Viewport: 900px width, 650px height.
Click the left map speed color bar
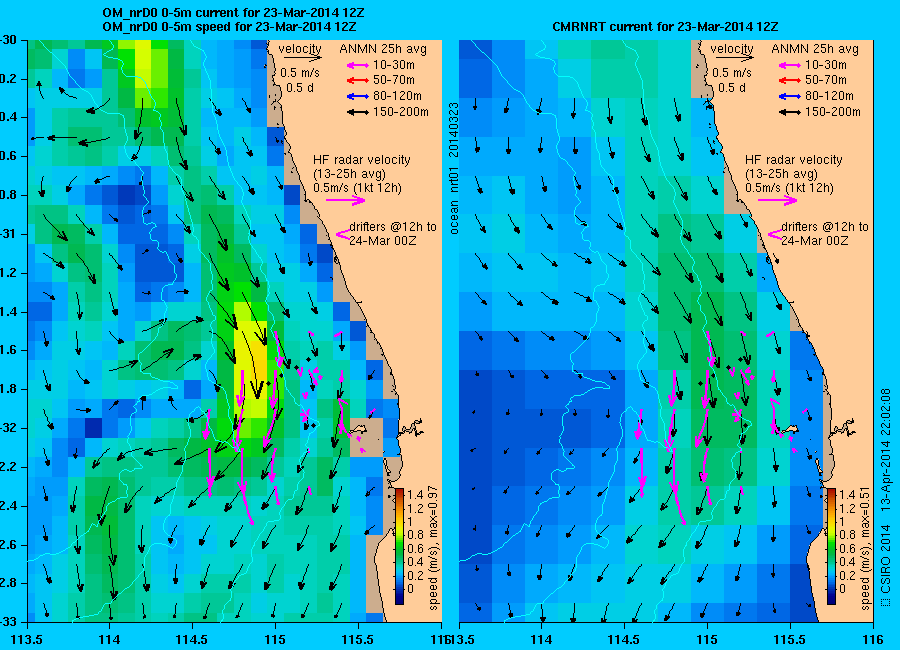coord(399,547)
